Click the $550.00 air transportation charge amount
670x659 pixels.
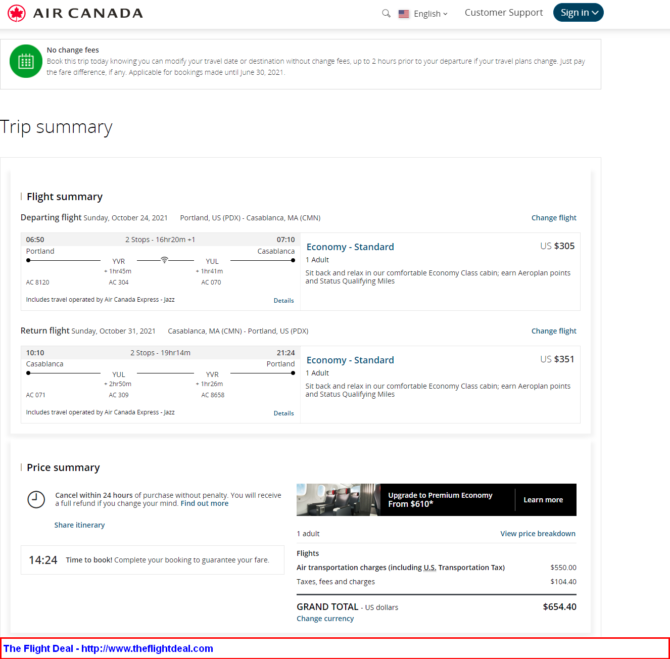[563, 568]
